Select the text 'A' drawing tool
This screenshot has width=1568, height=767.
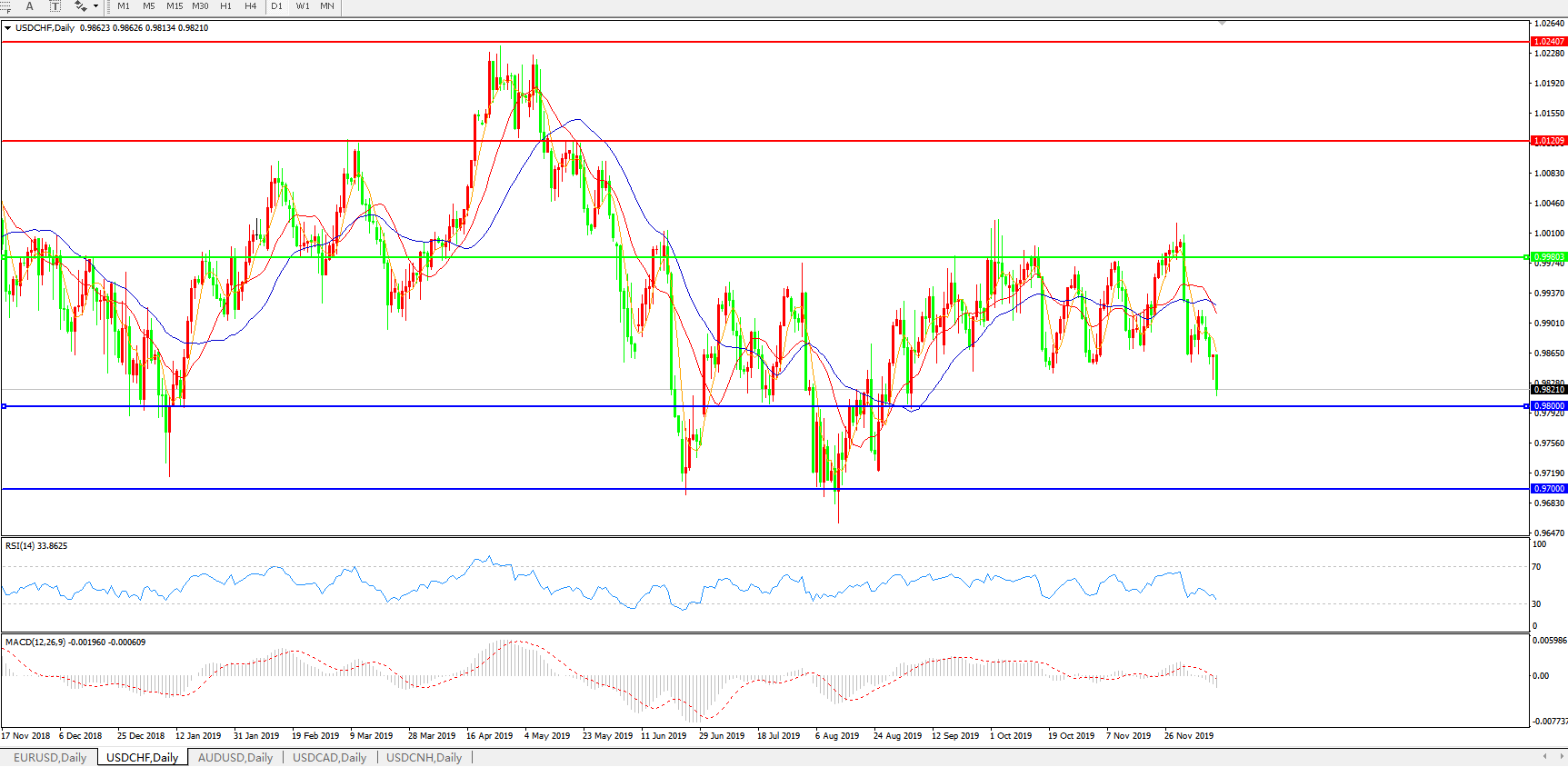click(29, 6)
